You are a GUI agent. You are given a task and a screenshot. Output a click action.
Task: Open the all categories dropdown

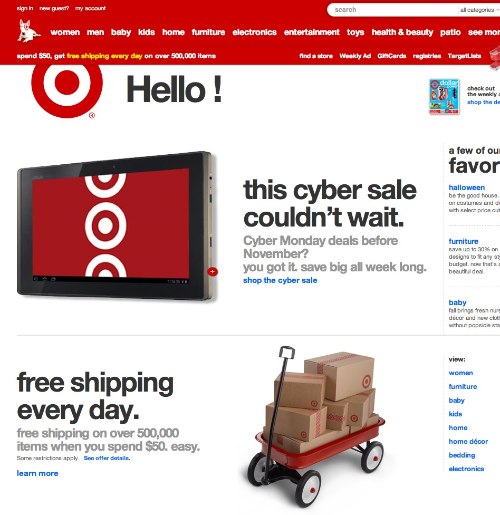coord(479,10)
